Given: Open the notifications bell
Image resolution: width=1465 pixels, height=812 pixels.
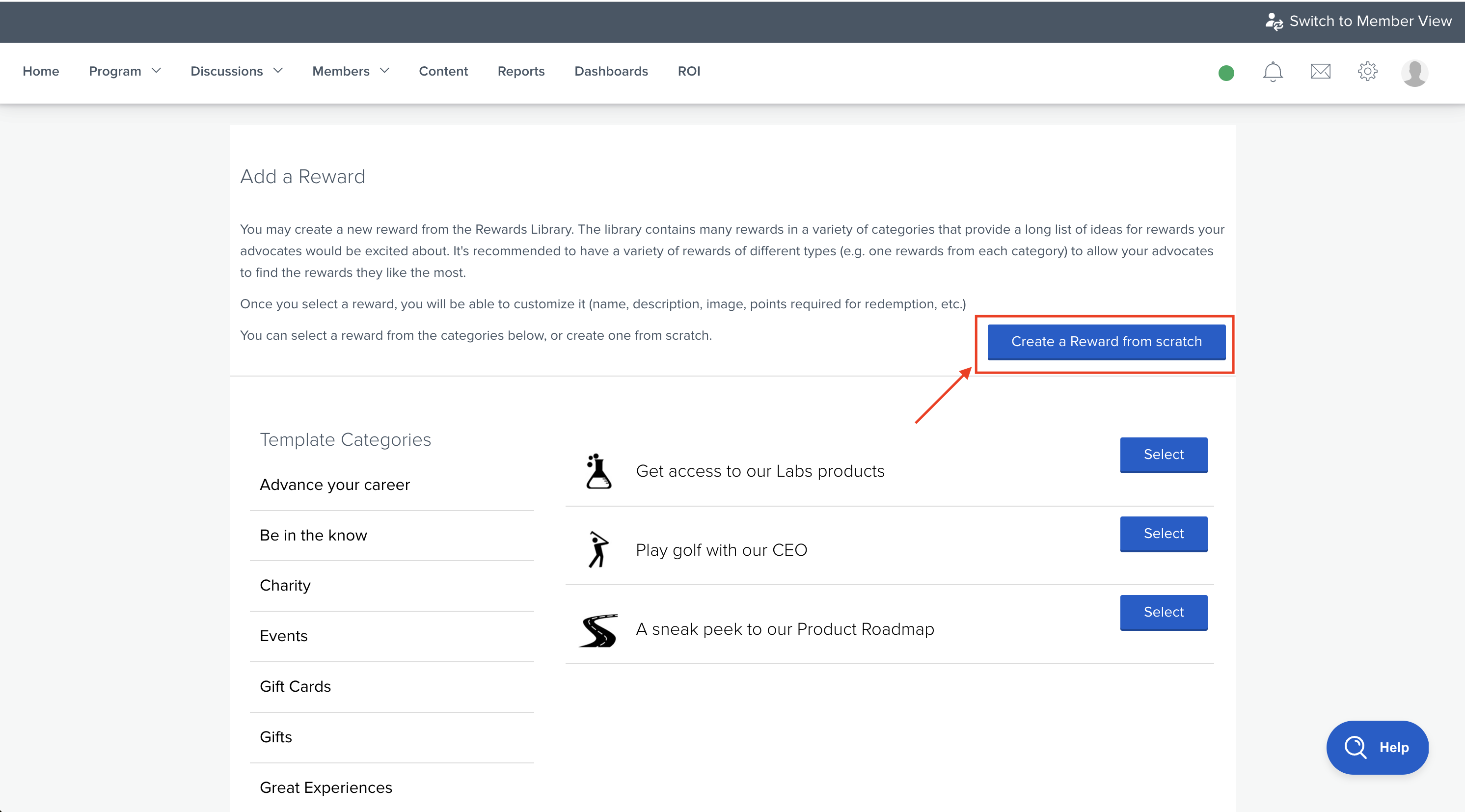Looking at the screenshot, I should click(x=1273, y=72).
